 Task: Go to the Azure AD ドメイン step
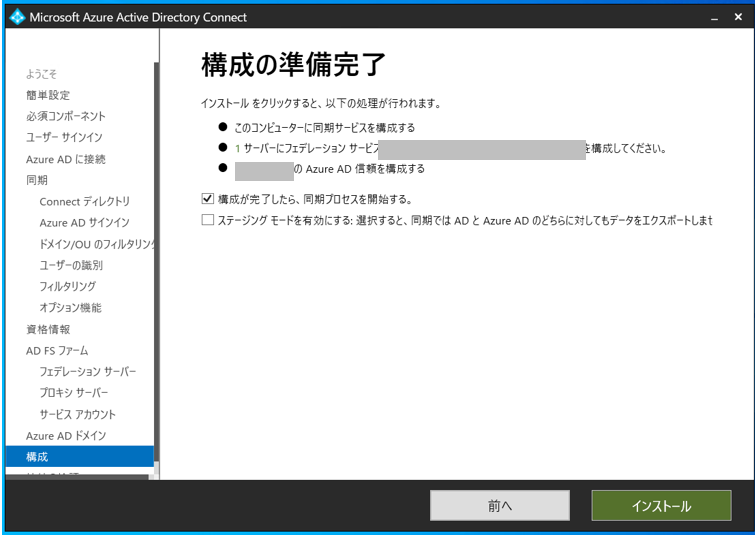66,435
